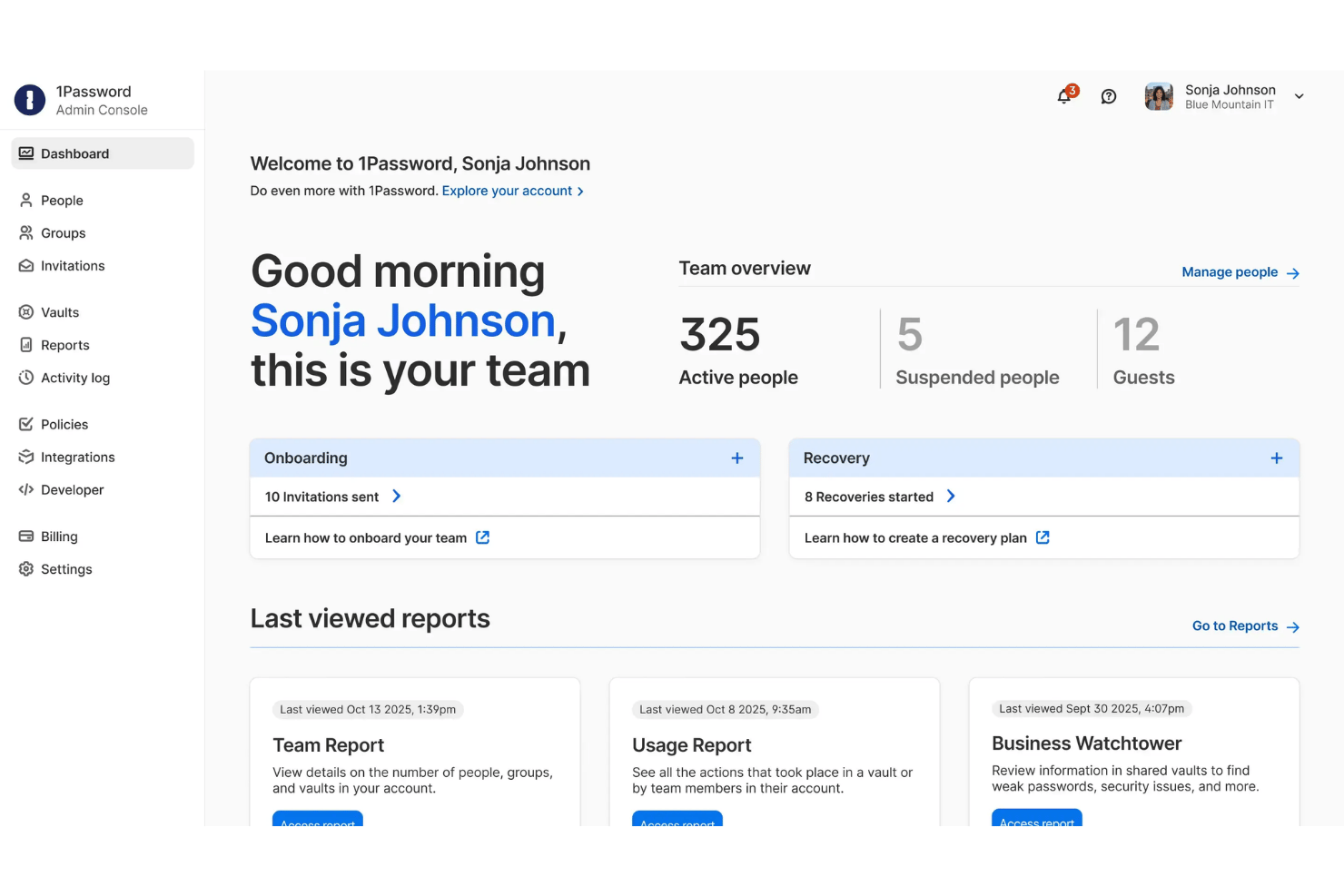This screenshot has height=896, width=1344.
Task: Click 'Last viewed Sept 30 2025, 4:07pm' badge
Action: [x=1092, y=708]
